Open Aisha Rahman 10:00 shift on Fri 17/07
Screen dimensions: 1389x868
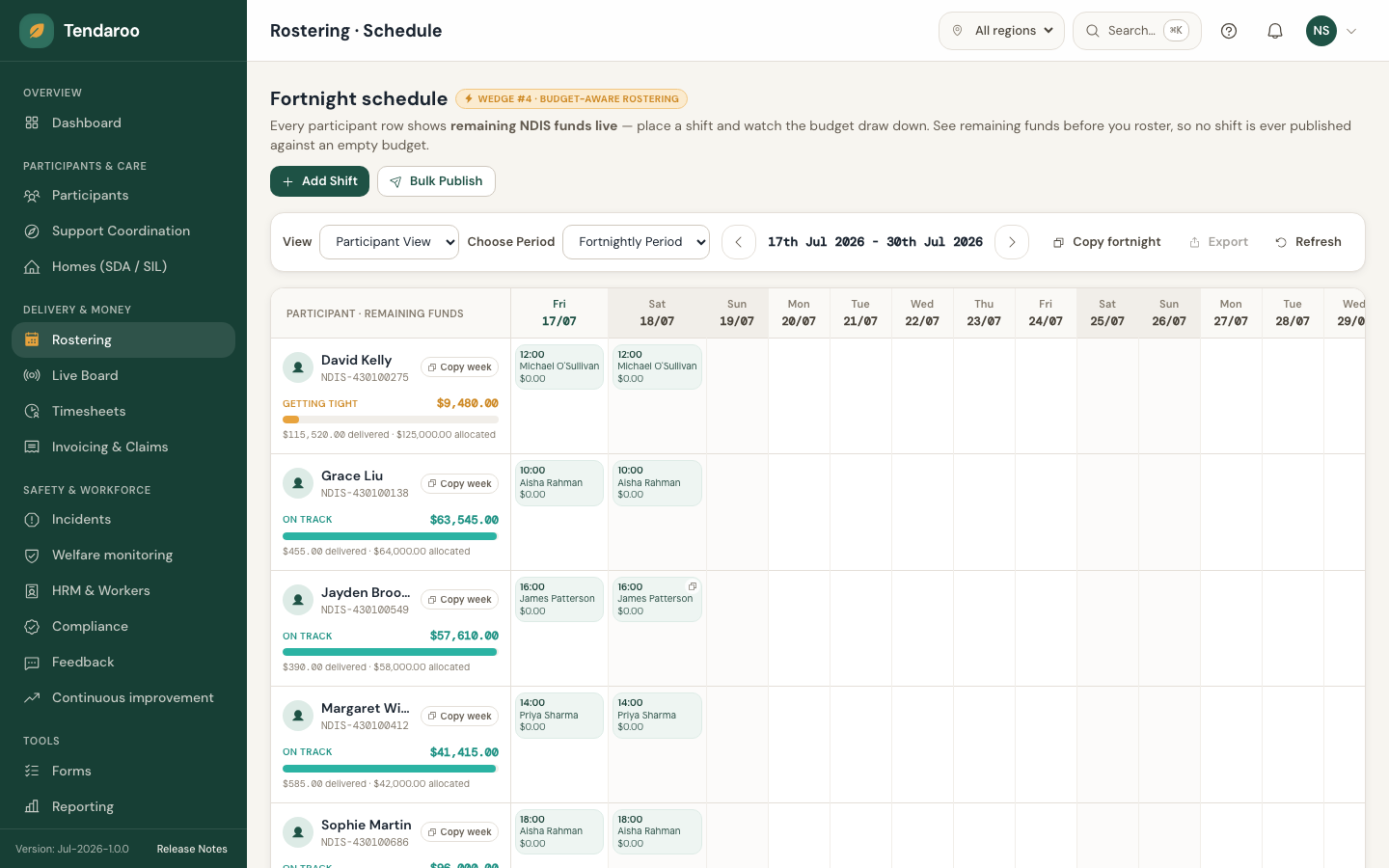point(559,483)
